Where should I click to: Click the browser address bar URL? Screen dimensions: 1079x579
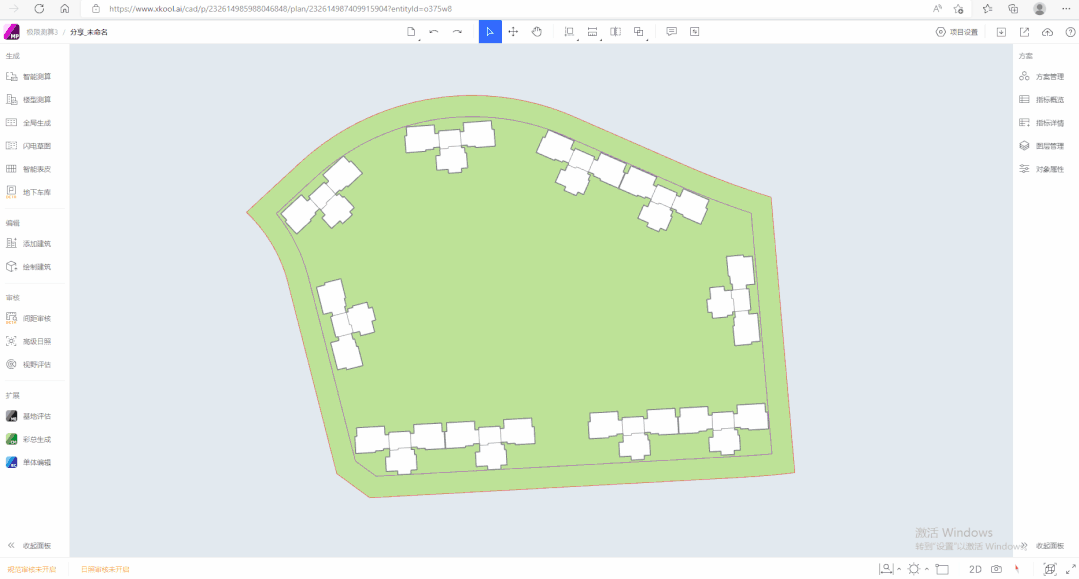point(280,8)
